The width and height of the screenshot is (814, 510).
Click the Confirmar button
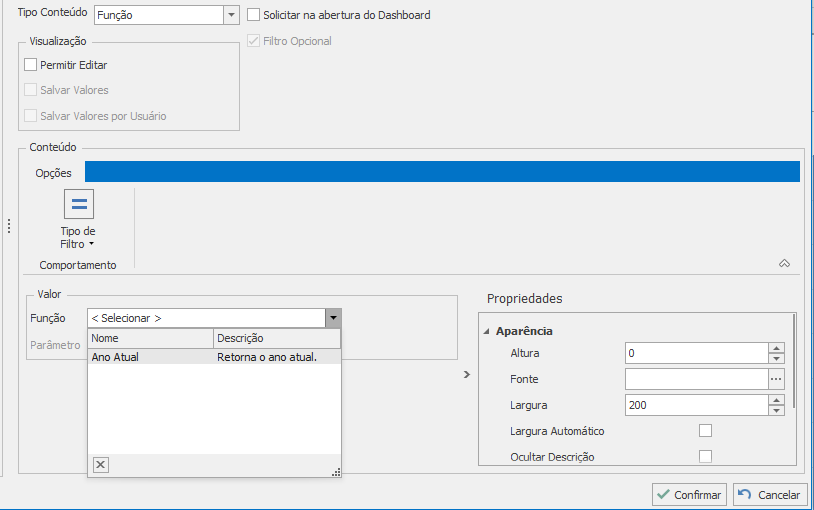coord(690,494)
